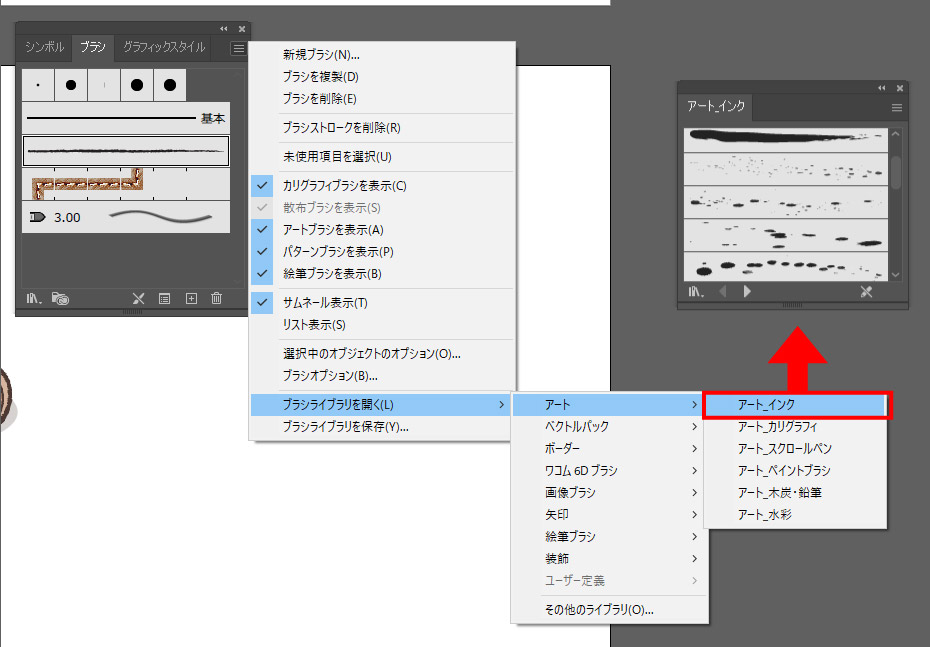Create a new brush with plus icon

[191, 298]
